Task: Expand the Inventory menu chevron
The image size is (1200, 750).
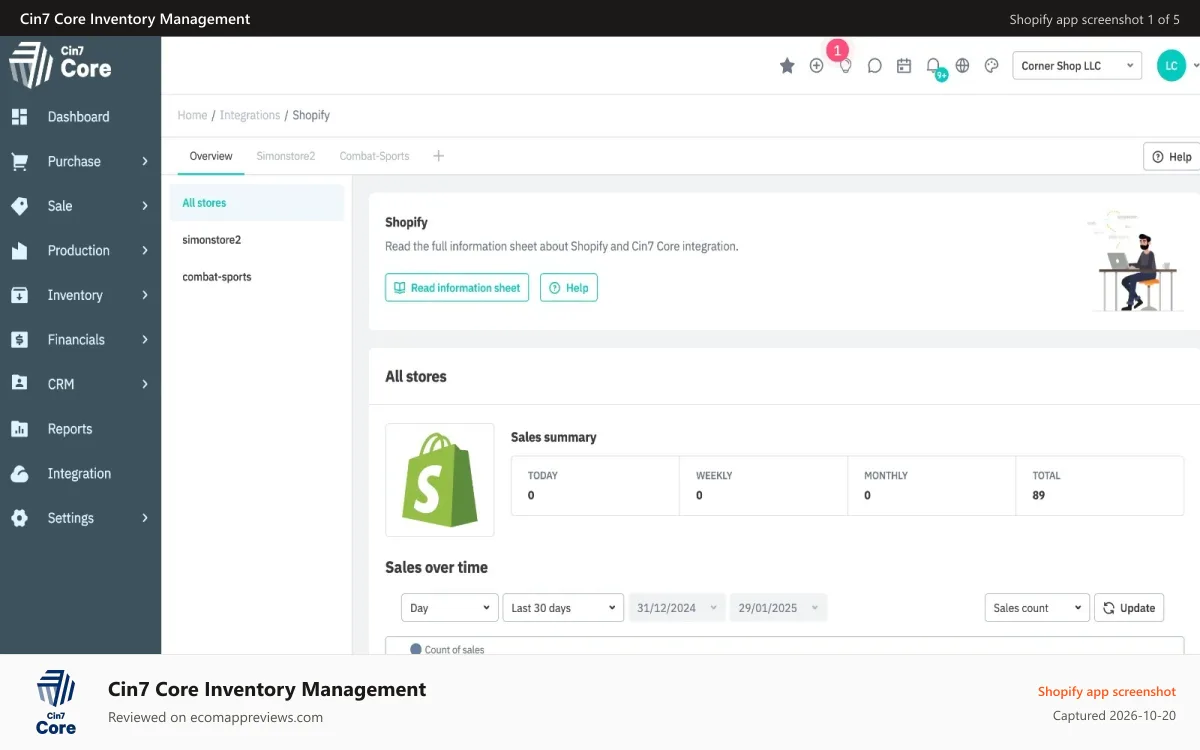Action: tap(145, 295)
